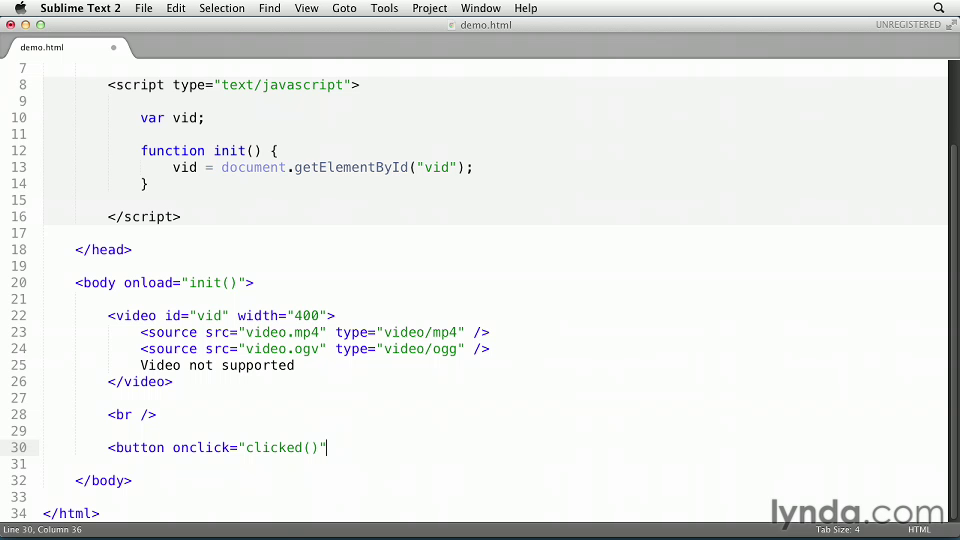Click the 'var vid;' text

click(172, 118)
